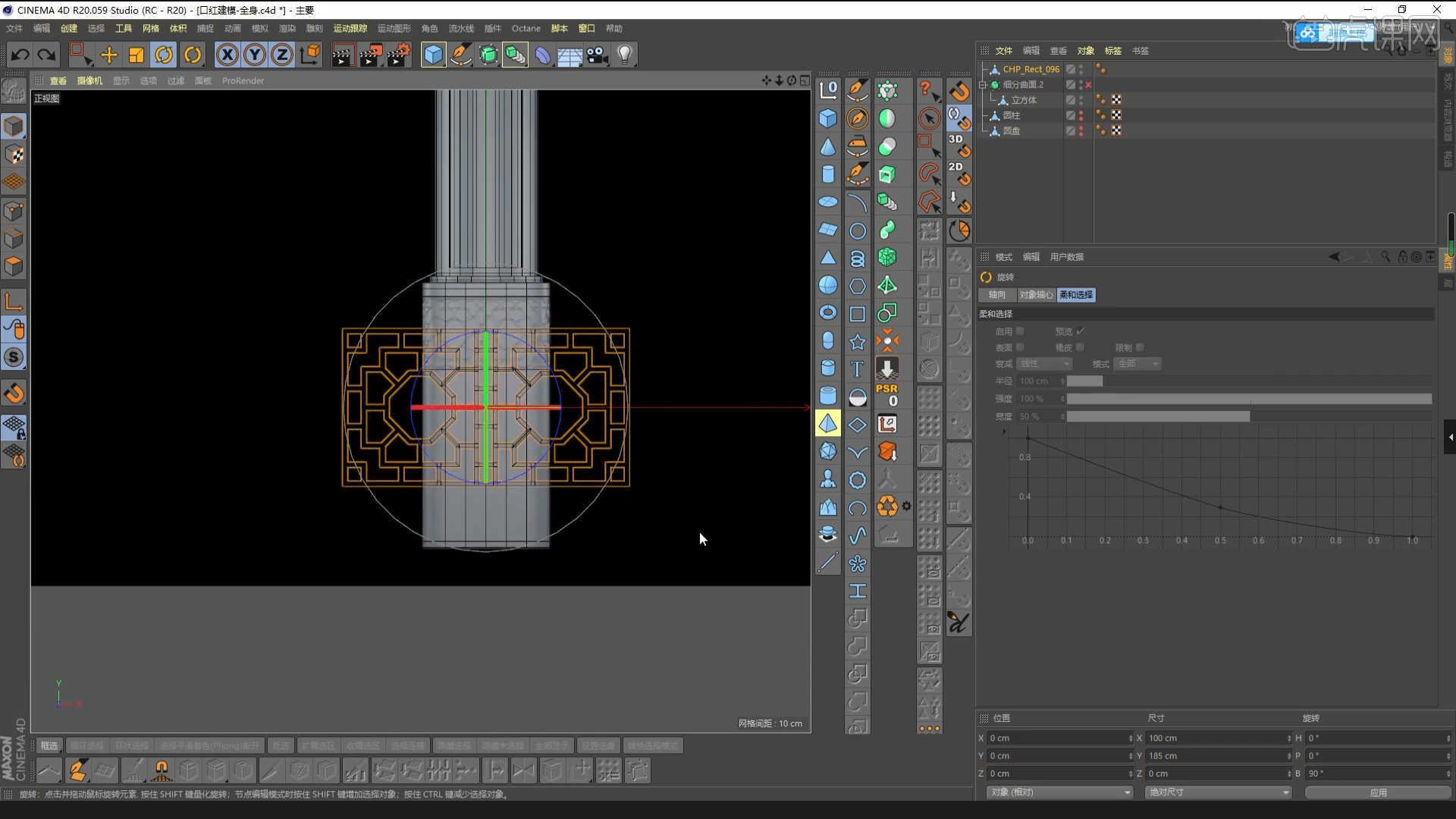Image resolution: width=1456 pixels, height=819 pixels.
Task: Click the size Y 185 cm stepper arrows
Action: pyautogui.click(x=1289, y=756)
